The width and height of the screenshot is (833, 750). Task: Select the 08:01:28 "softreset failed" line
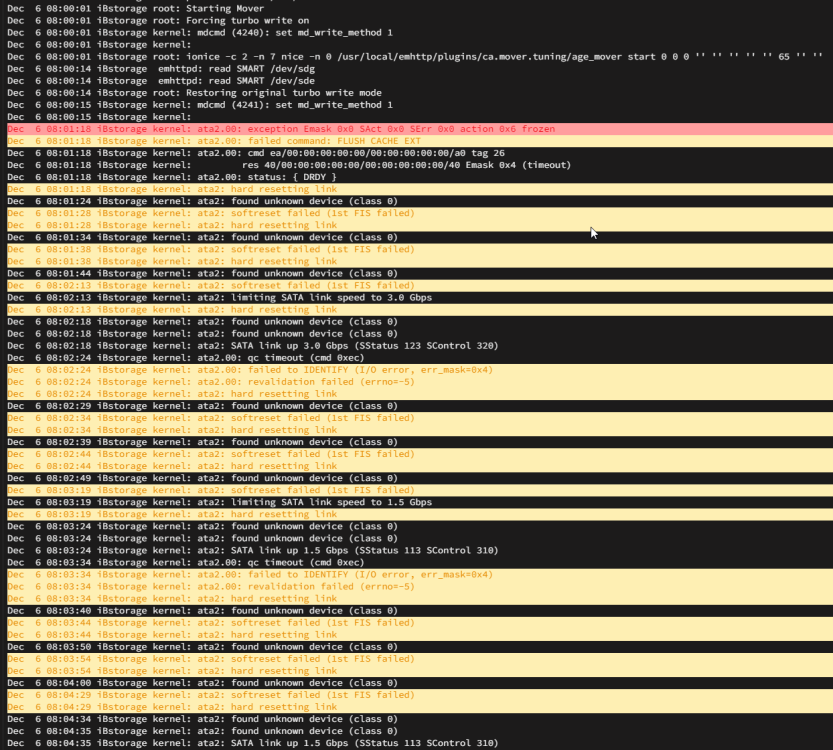420,213
